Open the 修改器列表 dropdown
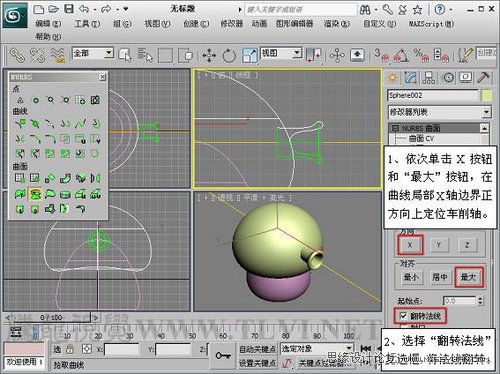This screenshot has width=500, height=374. 486,112
